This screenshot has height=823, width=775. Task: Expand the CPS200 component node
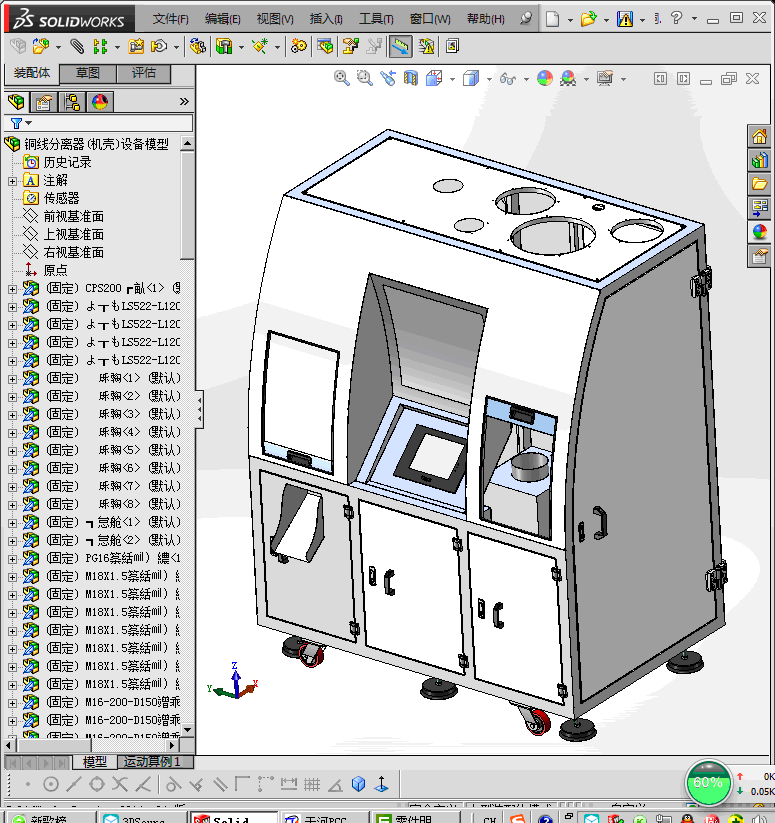point(12,289)
